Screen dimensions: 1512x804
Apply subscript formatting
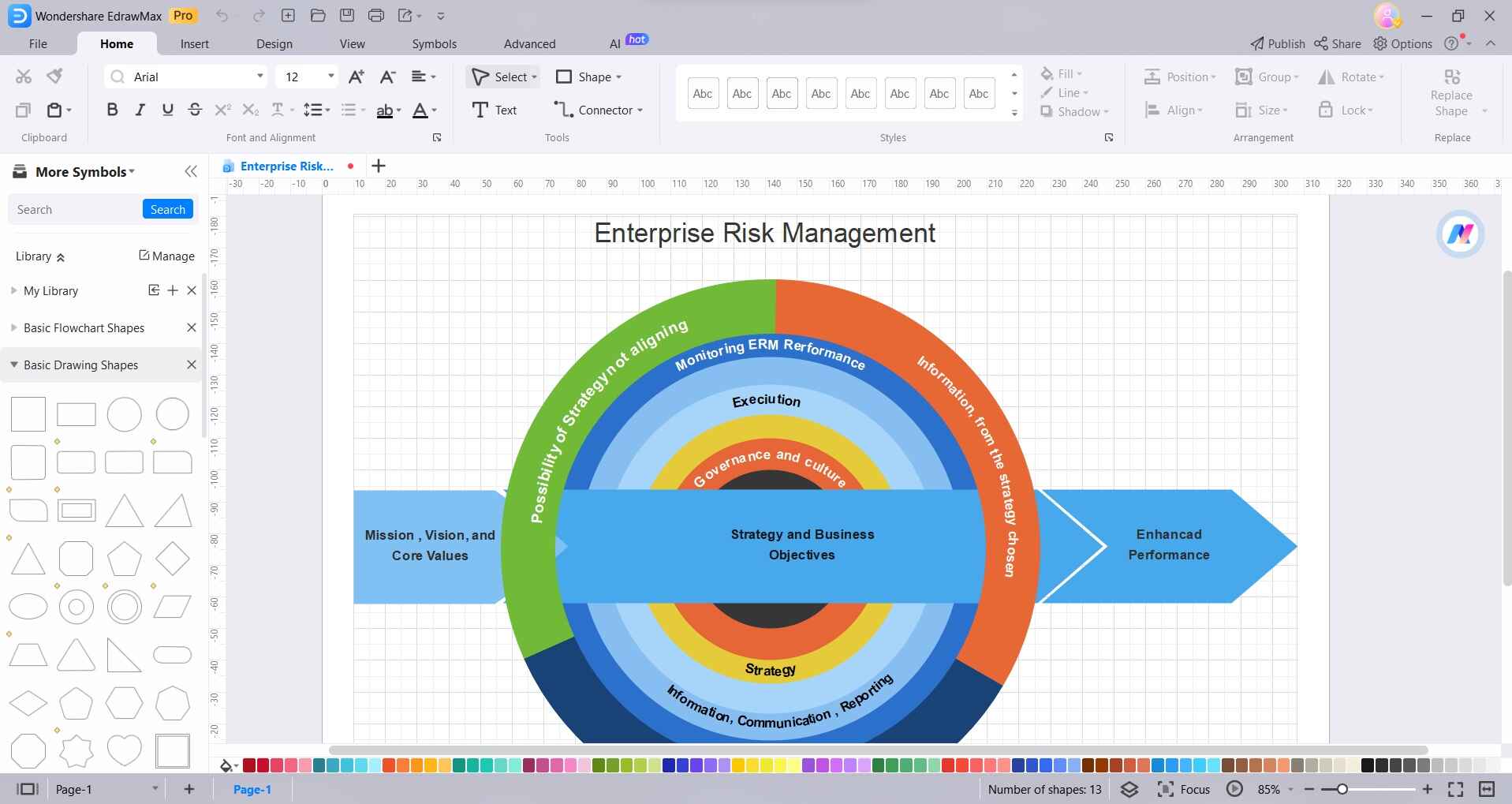tap(250, 110)
